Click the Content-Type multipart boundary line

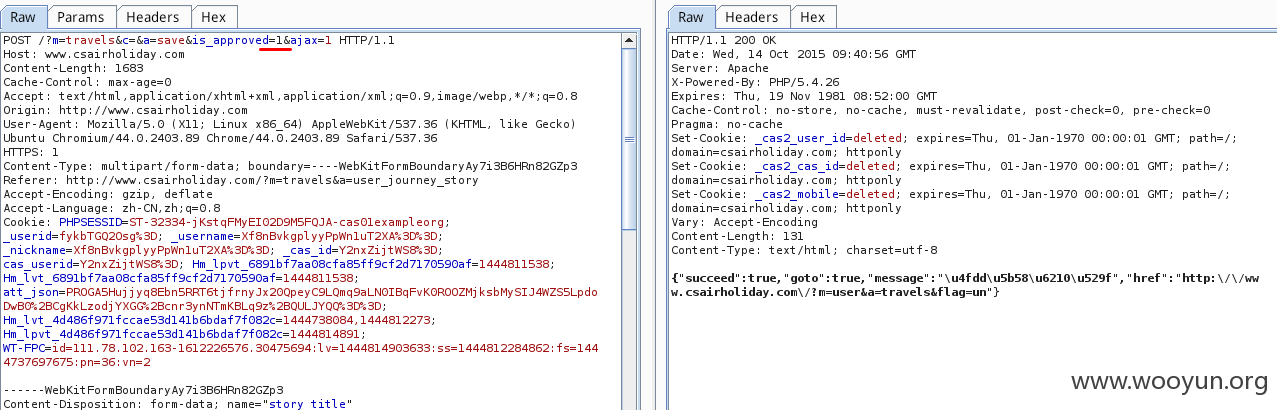coord(290,166)
